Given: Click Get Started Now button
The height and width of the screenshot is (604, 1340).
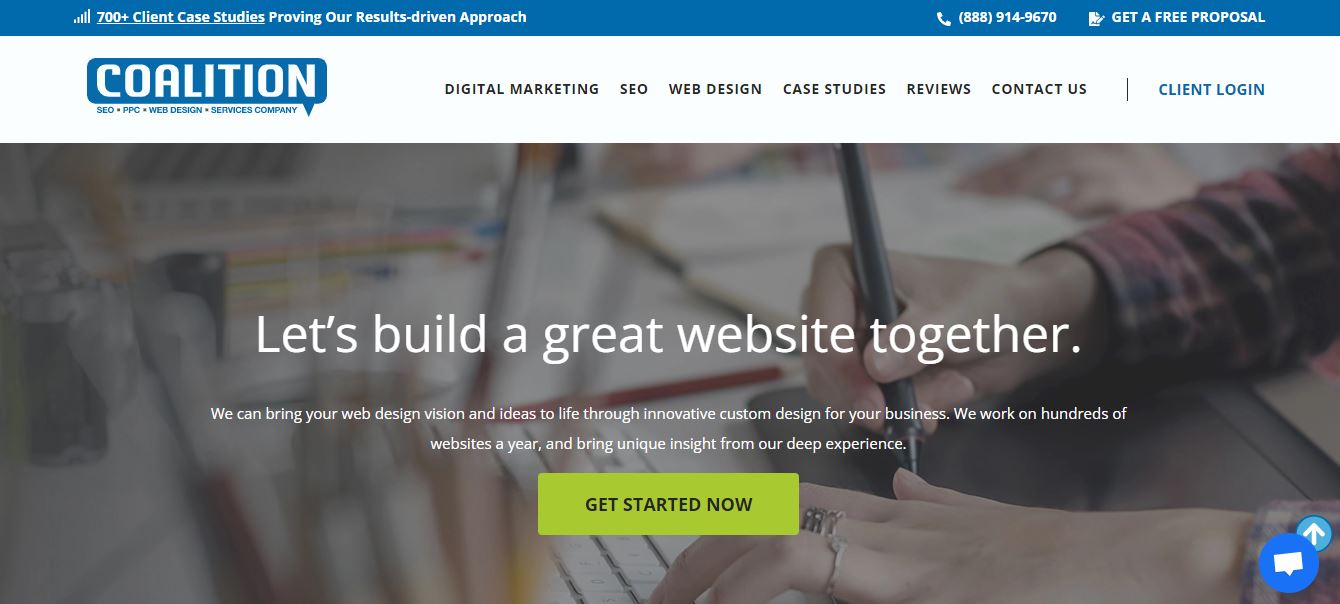Looking at the screenshot, I should click(668, 504).
